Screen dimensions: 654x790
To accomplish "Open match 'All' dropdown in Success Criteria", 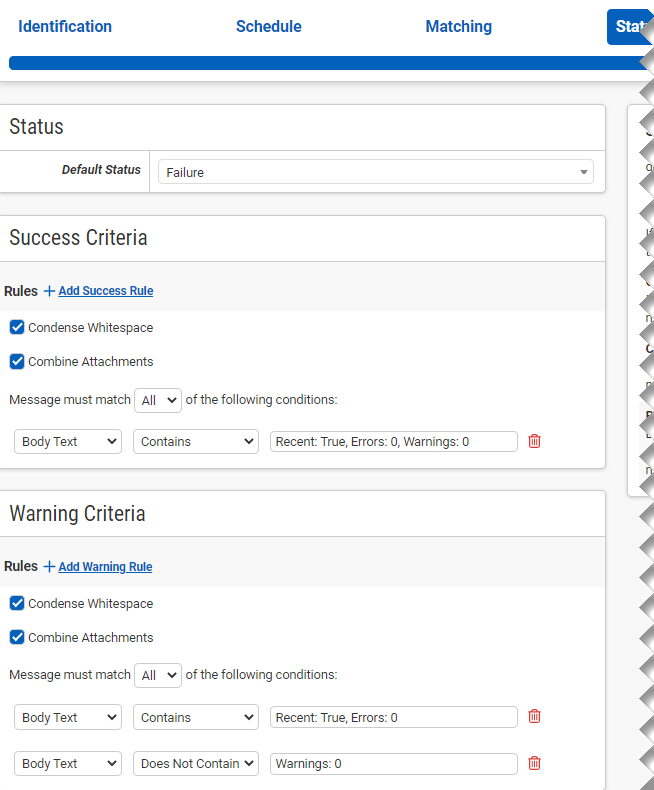I will coord(158,400).
